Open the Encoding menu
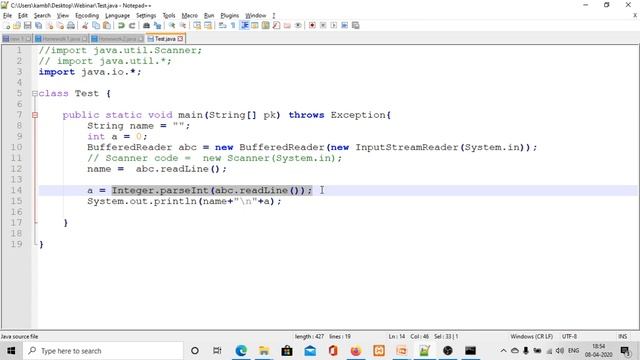This screenshot has height=360, width=640. tap(87, 16)
